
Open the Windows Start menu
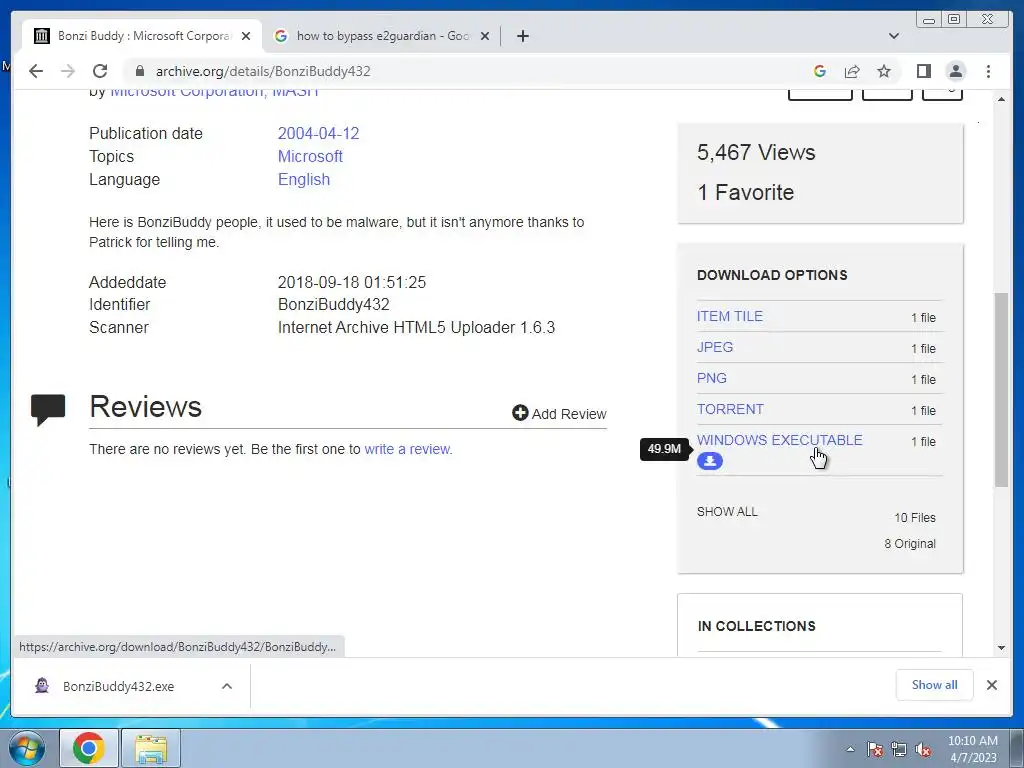(x=27, y=748)
